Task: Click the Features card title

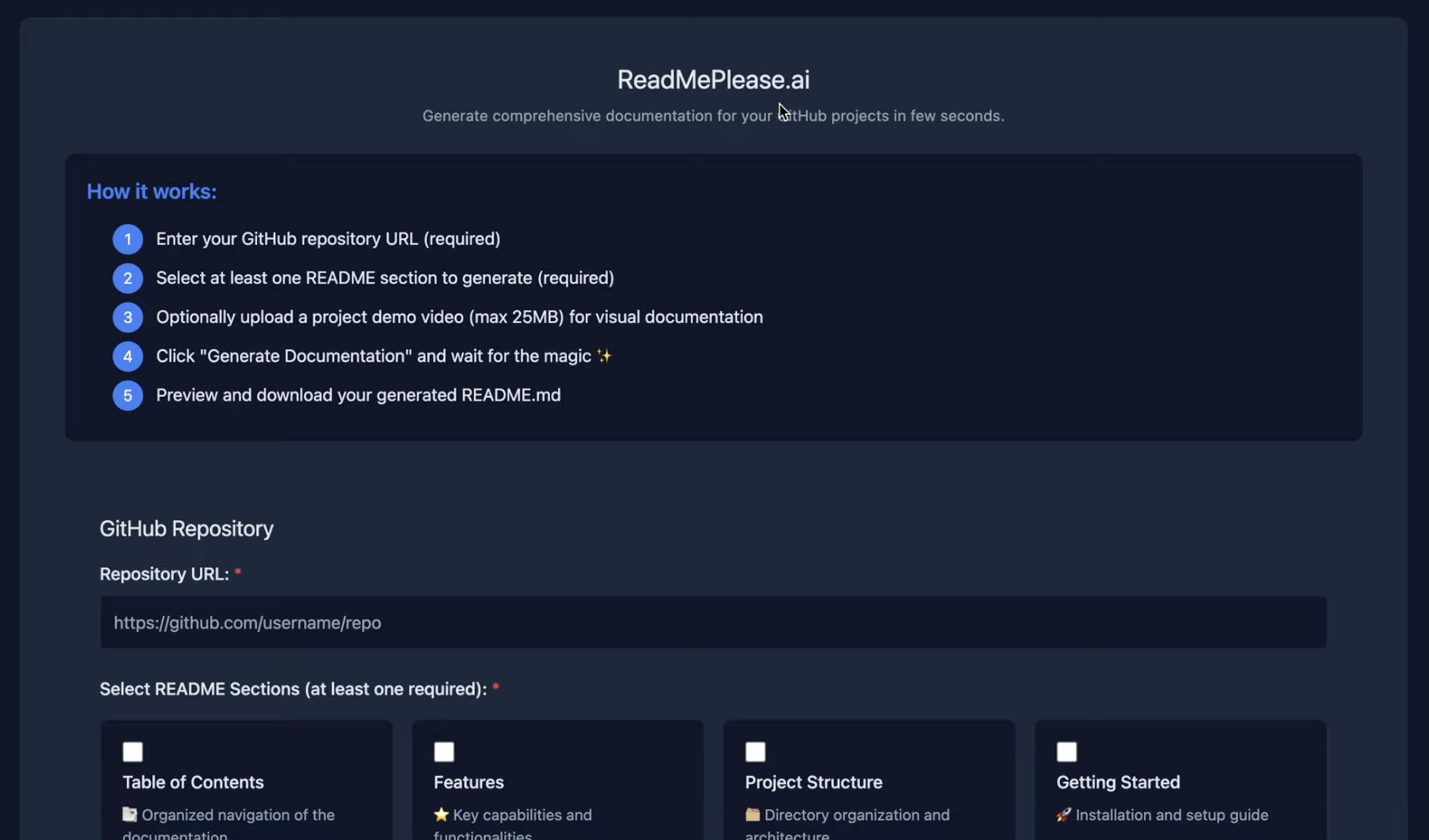Action: point(469,782)
